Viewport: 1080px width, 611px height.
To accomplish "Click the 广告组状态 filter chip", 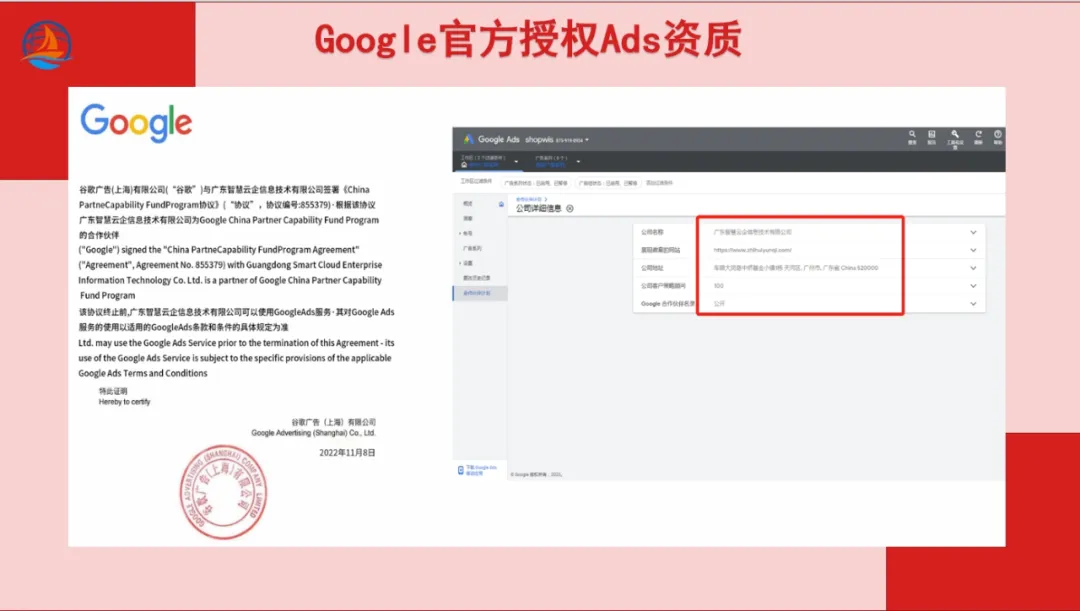I will click(x=608, y=183).
